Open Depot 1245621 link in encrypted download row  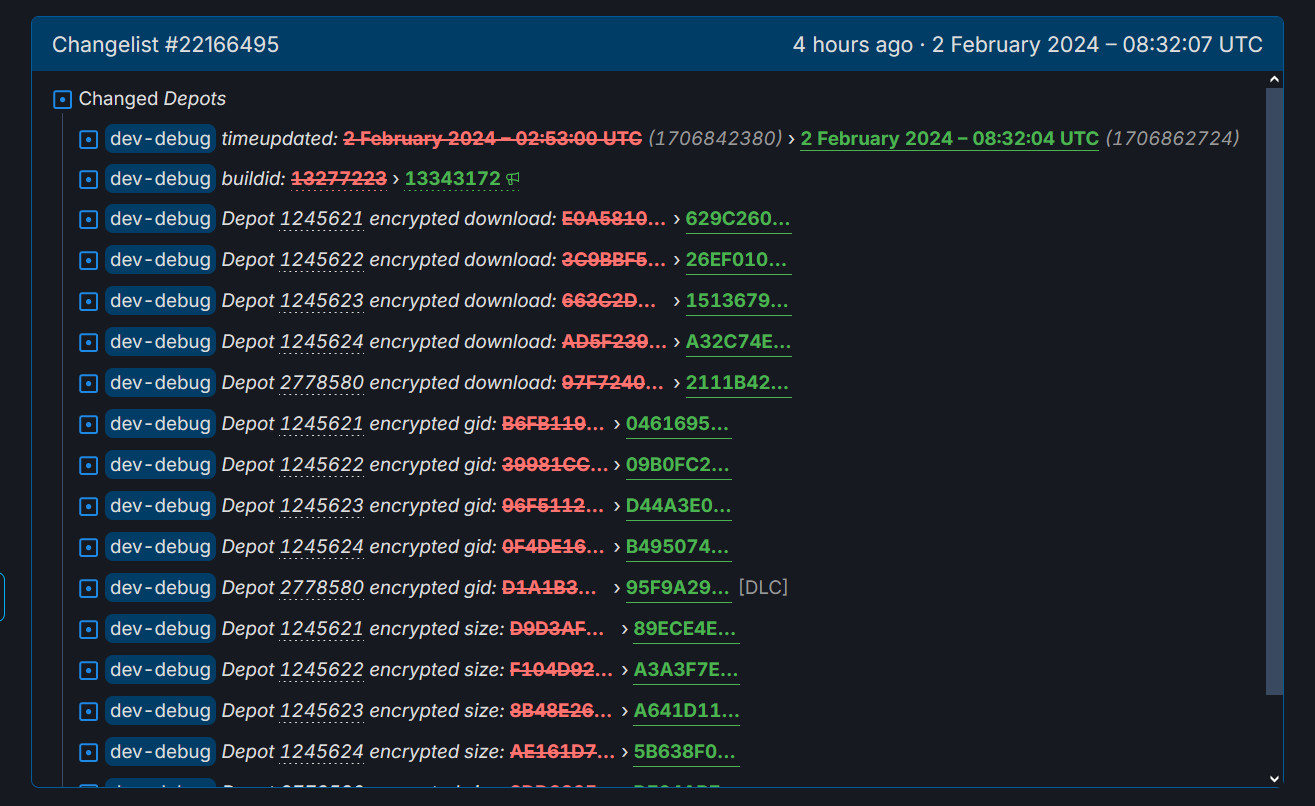click(x=322, y=219)
